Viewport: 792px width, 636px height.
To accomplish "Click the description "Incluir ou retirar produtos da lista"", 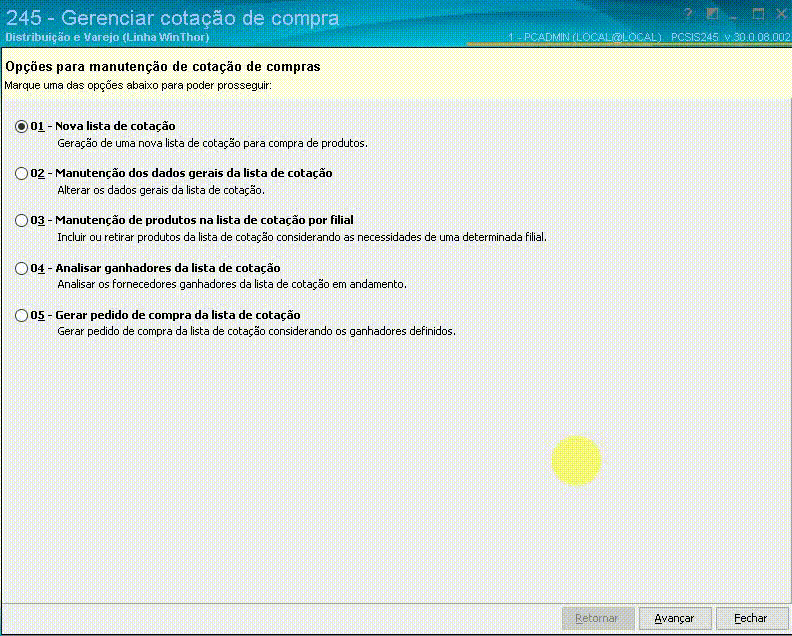I will [x=302, y=237].
